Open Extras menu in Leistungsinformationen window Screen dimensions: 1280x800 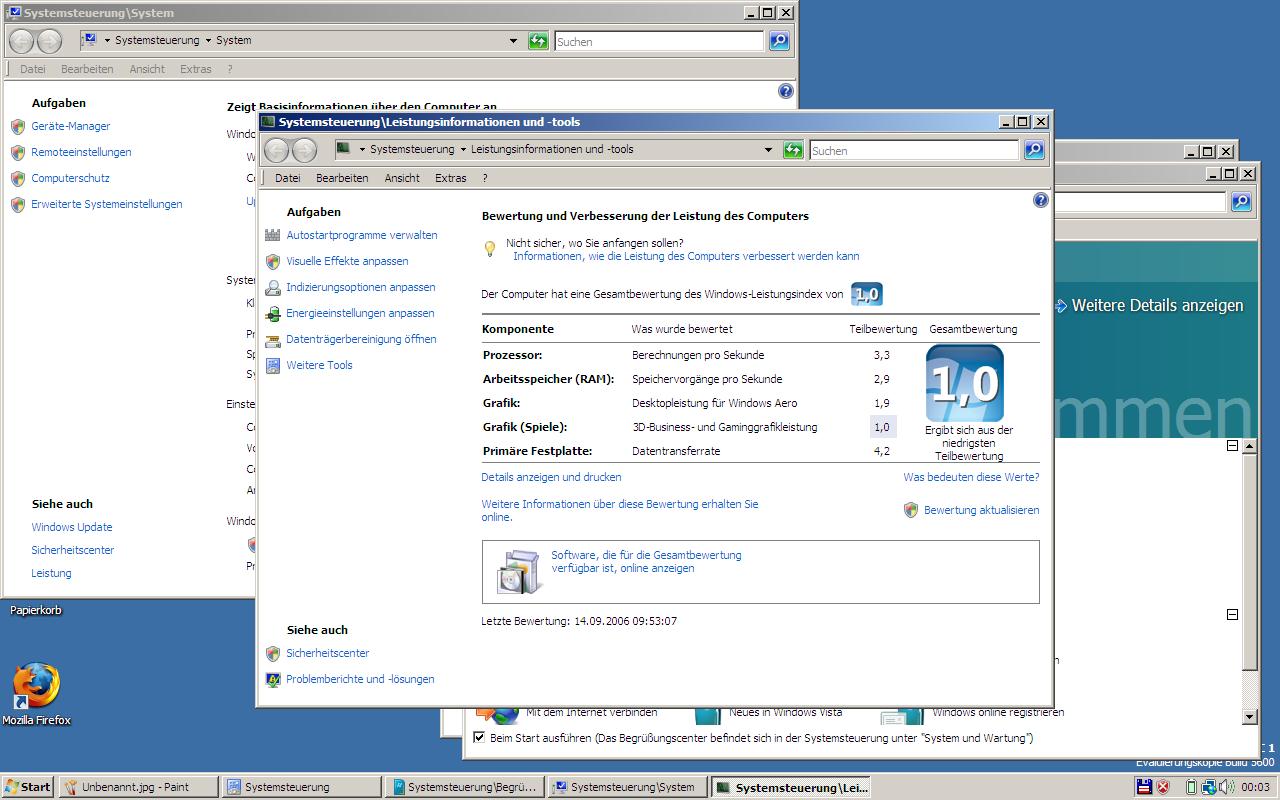[451, 178]
